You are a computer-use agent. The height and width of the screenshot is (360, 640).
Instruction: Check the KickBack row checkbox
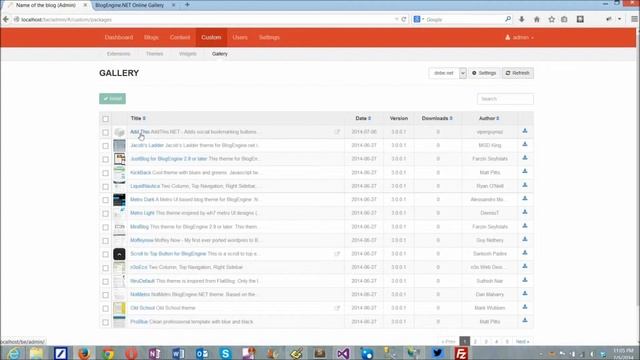point(106,173)
